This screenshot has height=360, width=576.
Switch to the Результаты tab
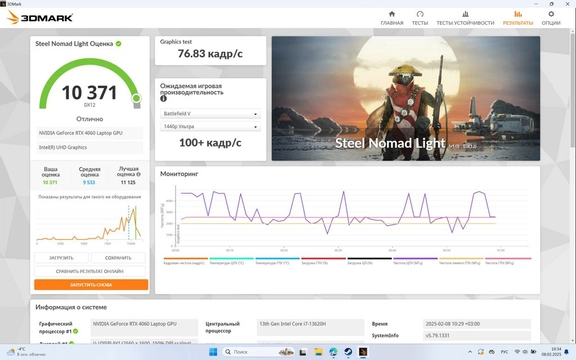[518, 18]
